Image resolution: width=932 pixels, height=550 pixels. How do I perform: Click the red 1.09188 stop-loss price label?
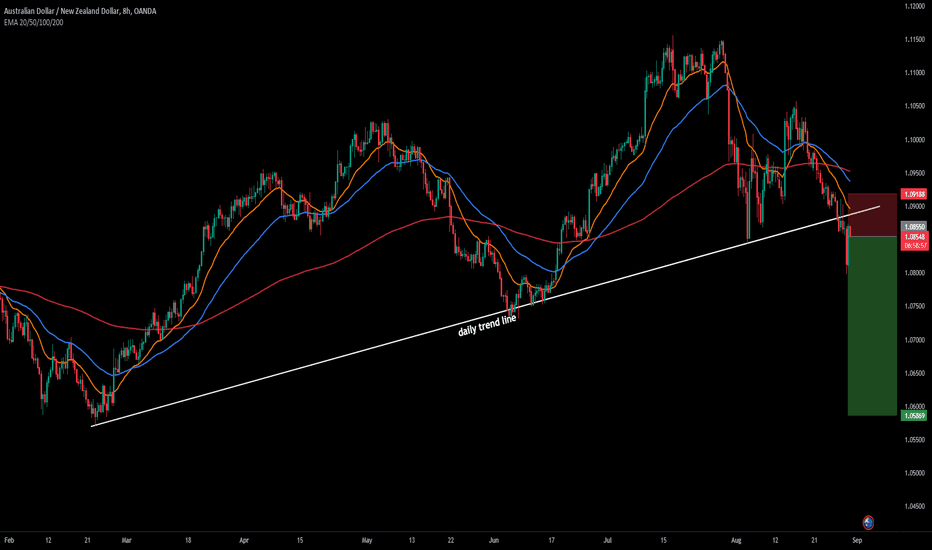tap(914, 194)
